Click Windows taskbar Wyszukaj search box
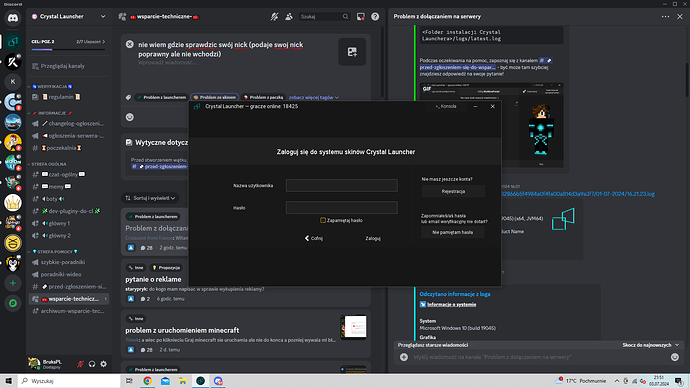The height and width of the screenshot is (388, 690). point(69,381)
